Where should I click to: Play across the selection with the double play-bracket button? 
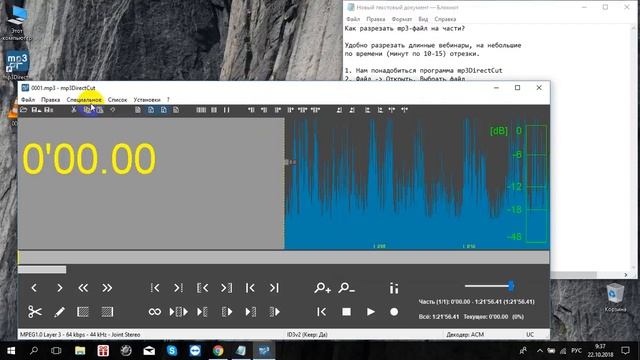tap(178, 312)
